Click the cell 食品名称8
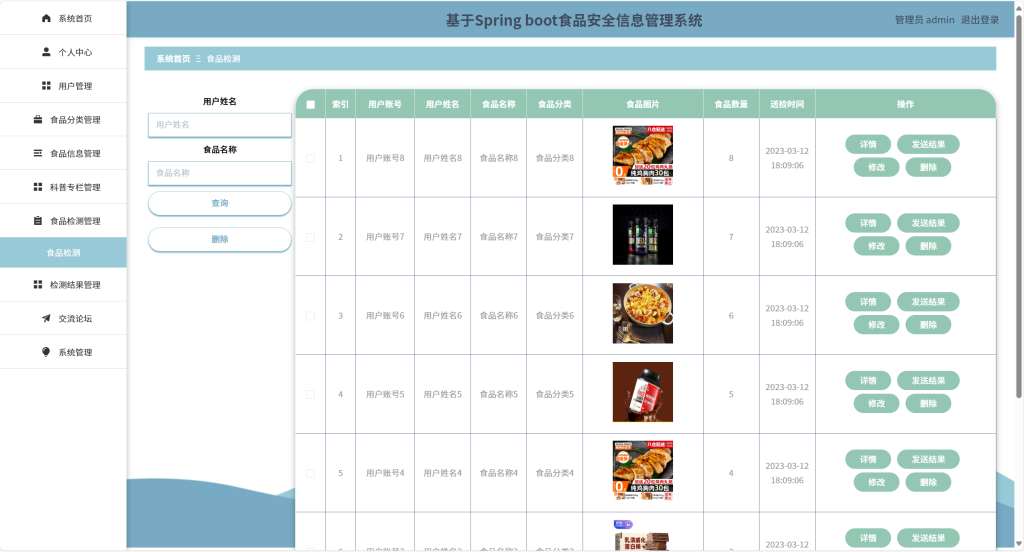 click(498, 158)
